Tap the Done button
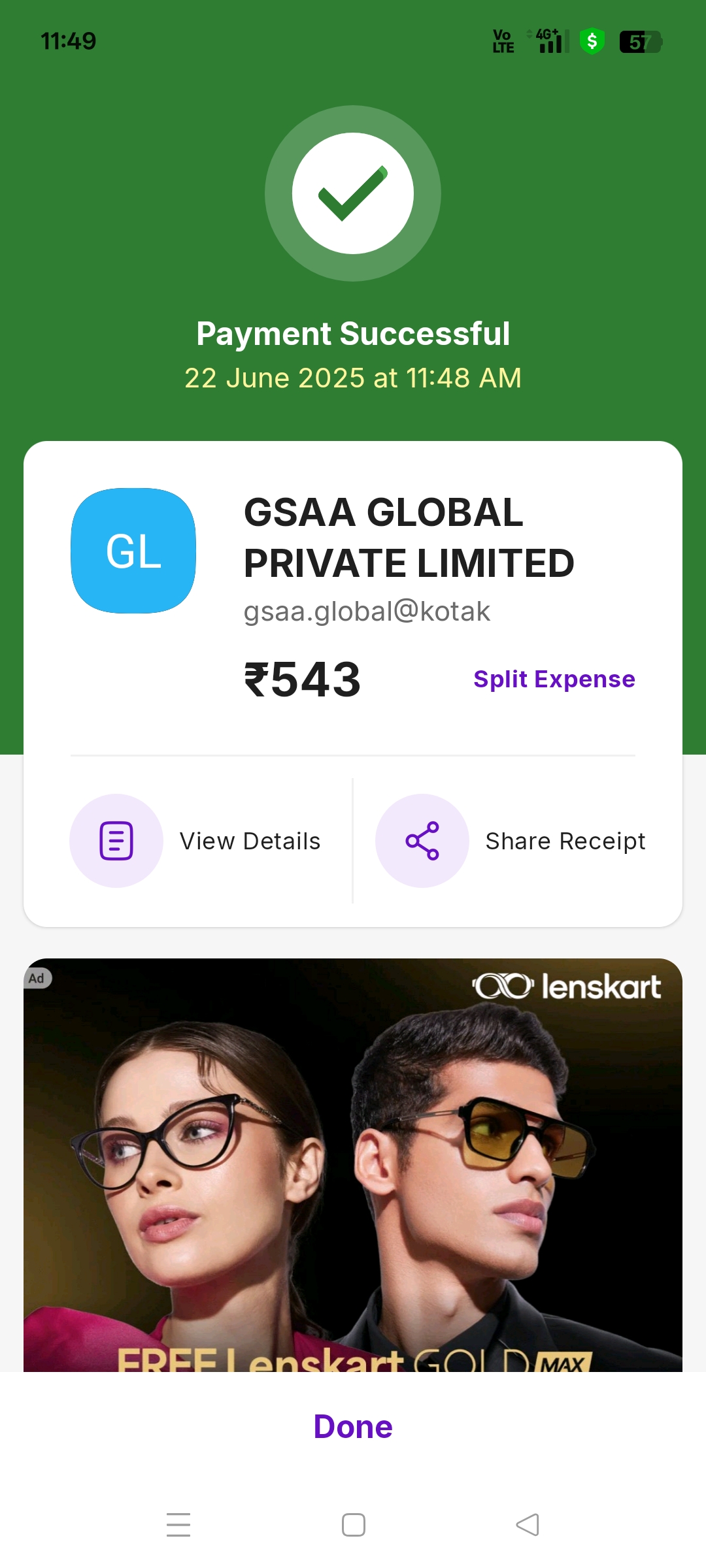Image resolution: width=706 pixels, height=1568 pixels. click(353, 1426)
